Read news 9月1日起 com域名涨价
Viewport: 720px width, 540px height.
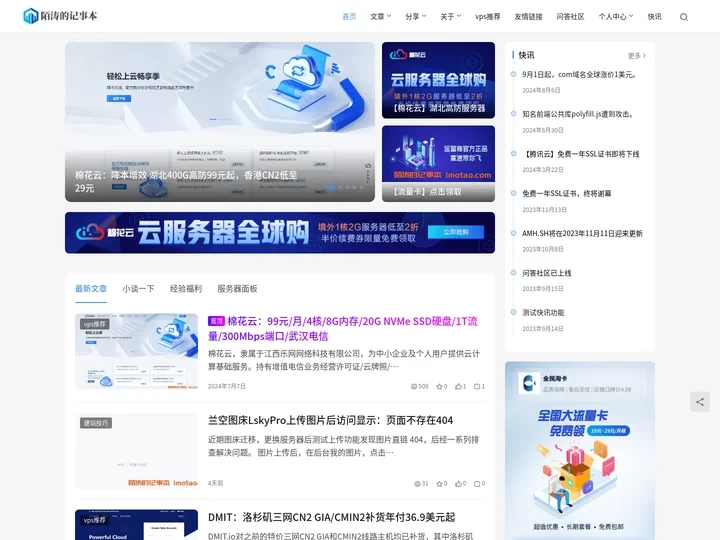point(579,74)
